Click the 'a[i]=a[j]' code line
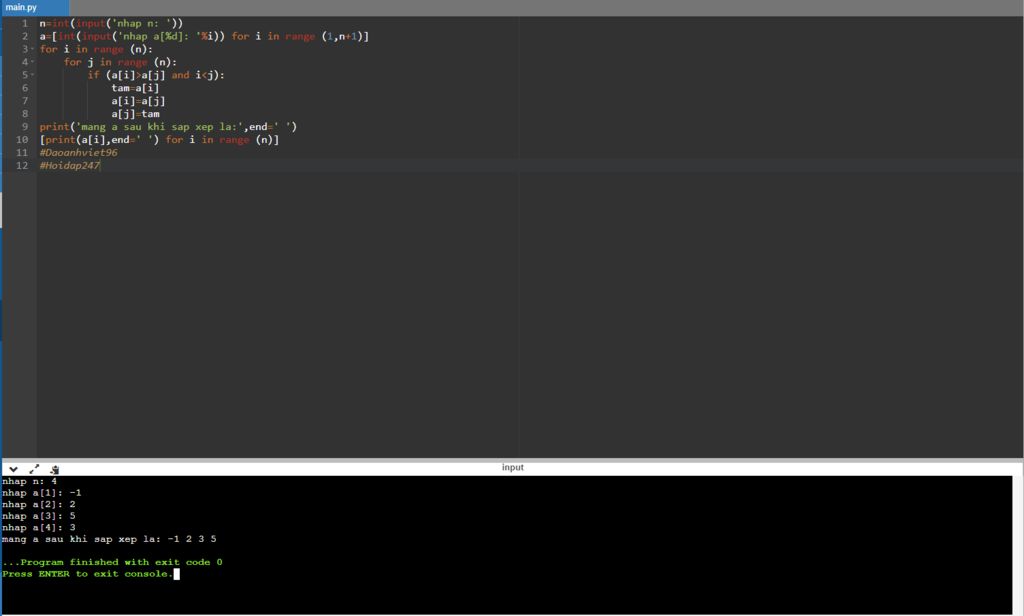1024x616 pixels. click(138, 101)
